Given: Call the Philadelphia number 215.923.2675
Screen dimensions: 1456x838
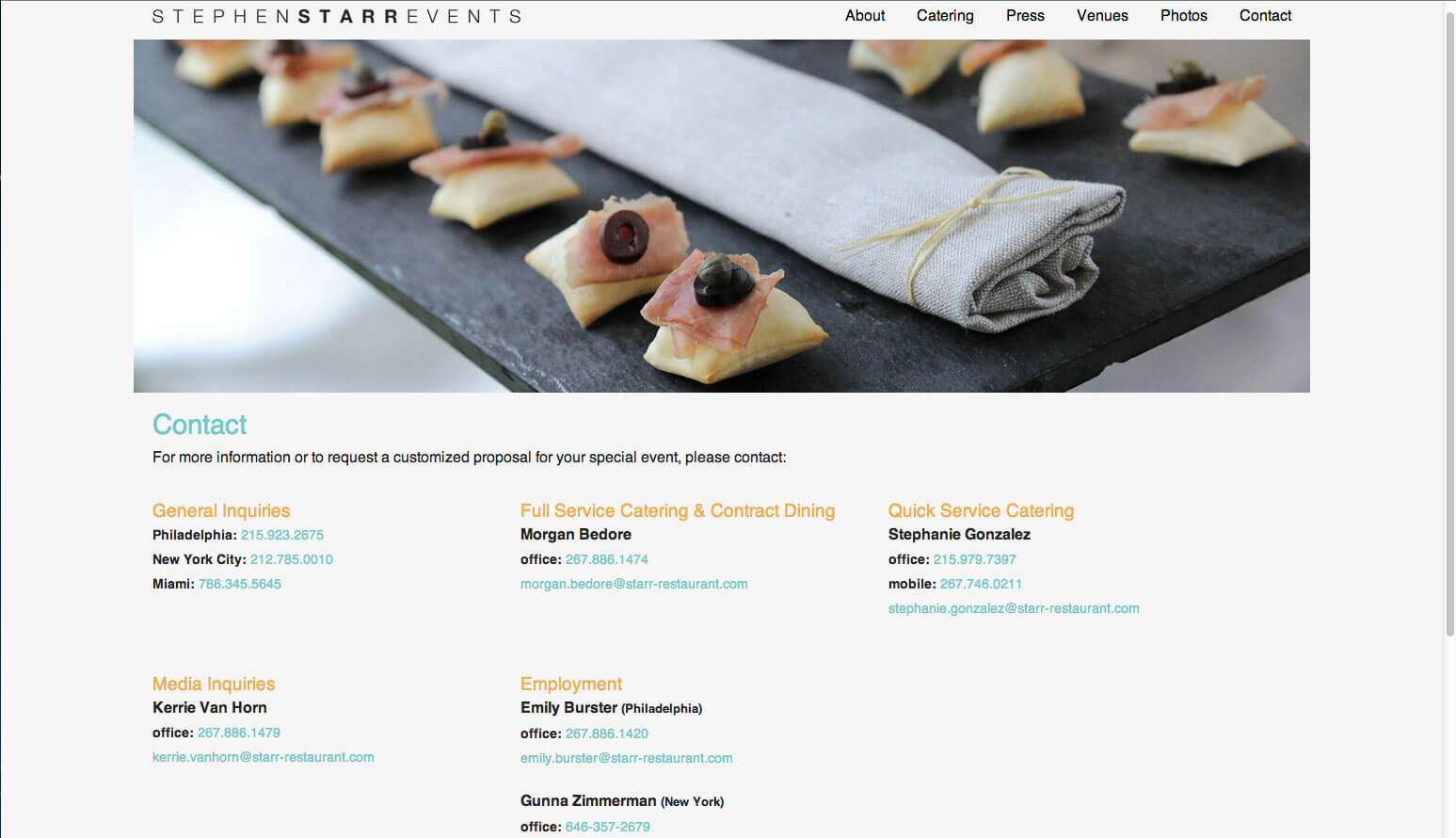Looking at the screenshot, I should pyautogui.click(x=282, y=535).
